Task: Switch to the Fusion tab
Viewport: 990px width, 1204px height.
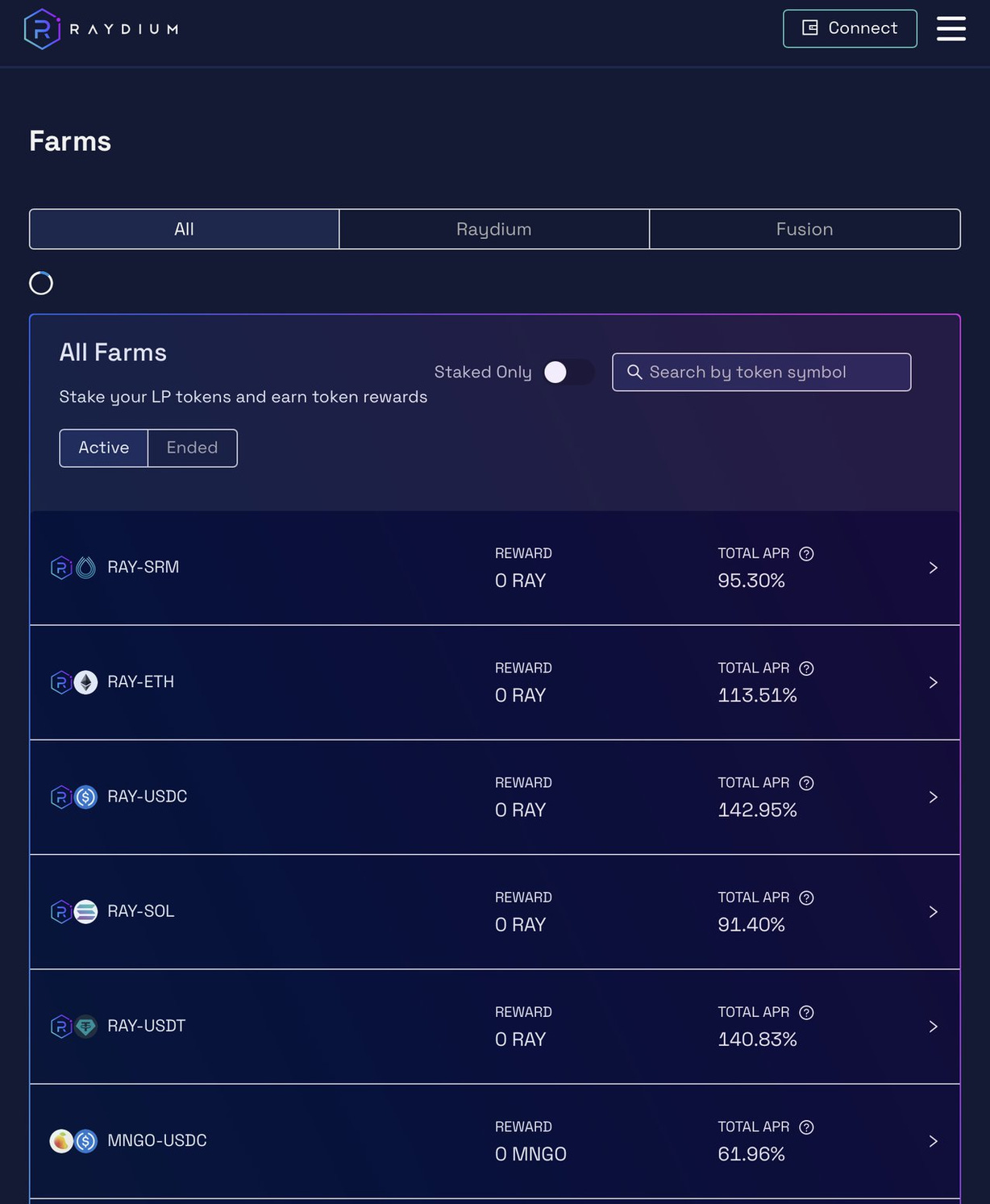Action: (805, 229)
